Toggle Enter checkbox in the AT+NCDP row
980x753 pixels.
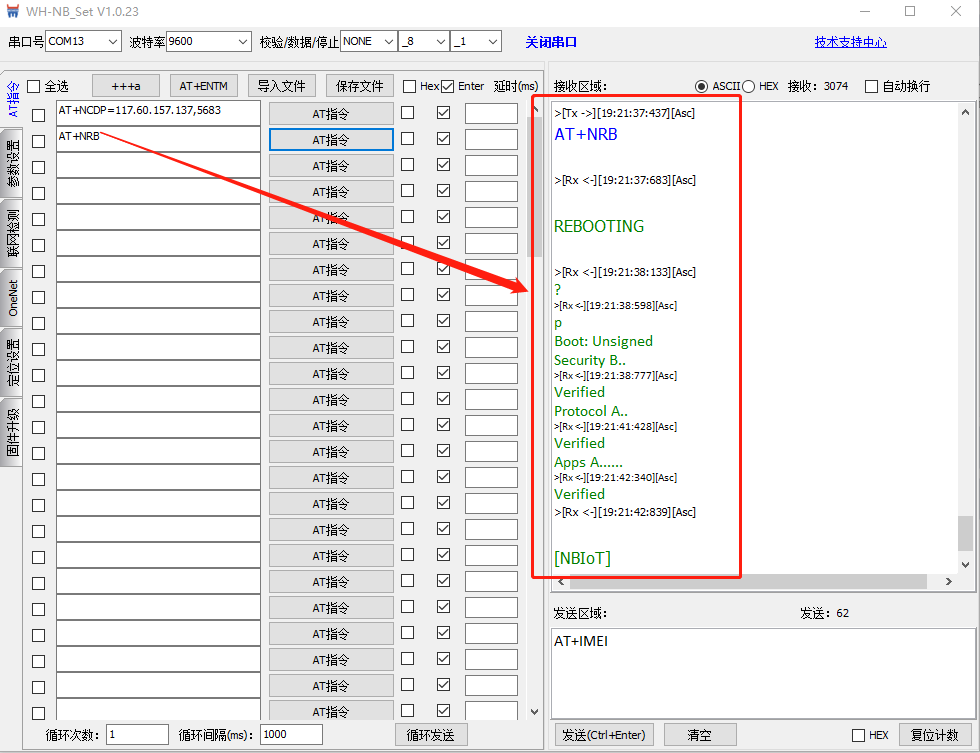coord(444,112)
